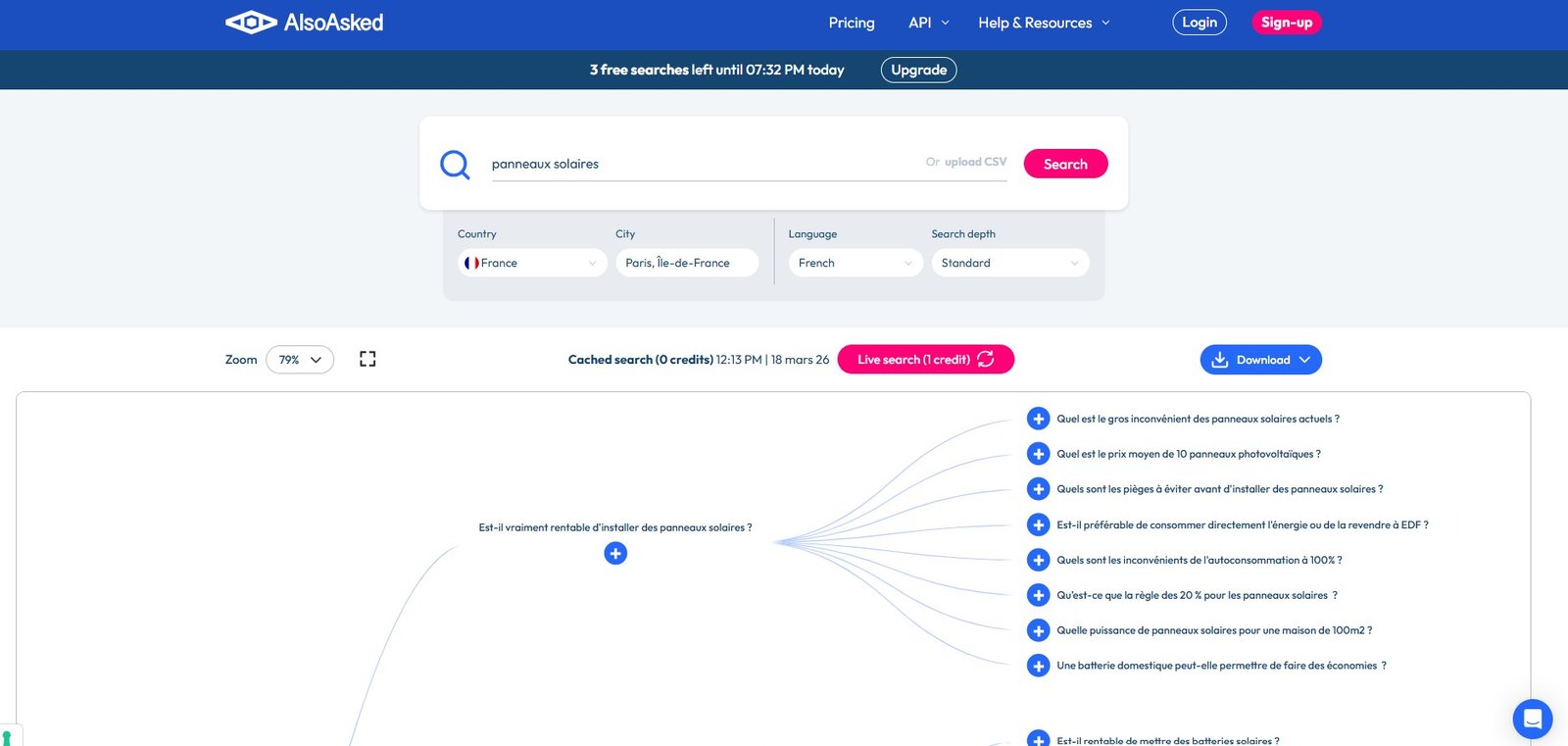Viewport: 1568px width, 746px height.
Task: Click the Upgrade button
Action: pyautogui.click(x=919, y=70)
